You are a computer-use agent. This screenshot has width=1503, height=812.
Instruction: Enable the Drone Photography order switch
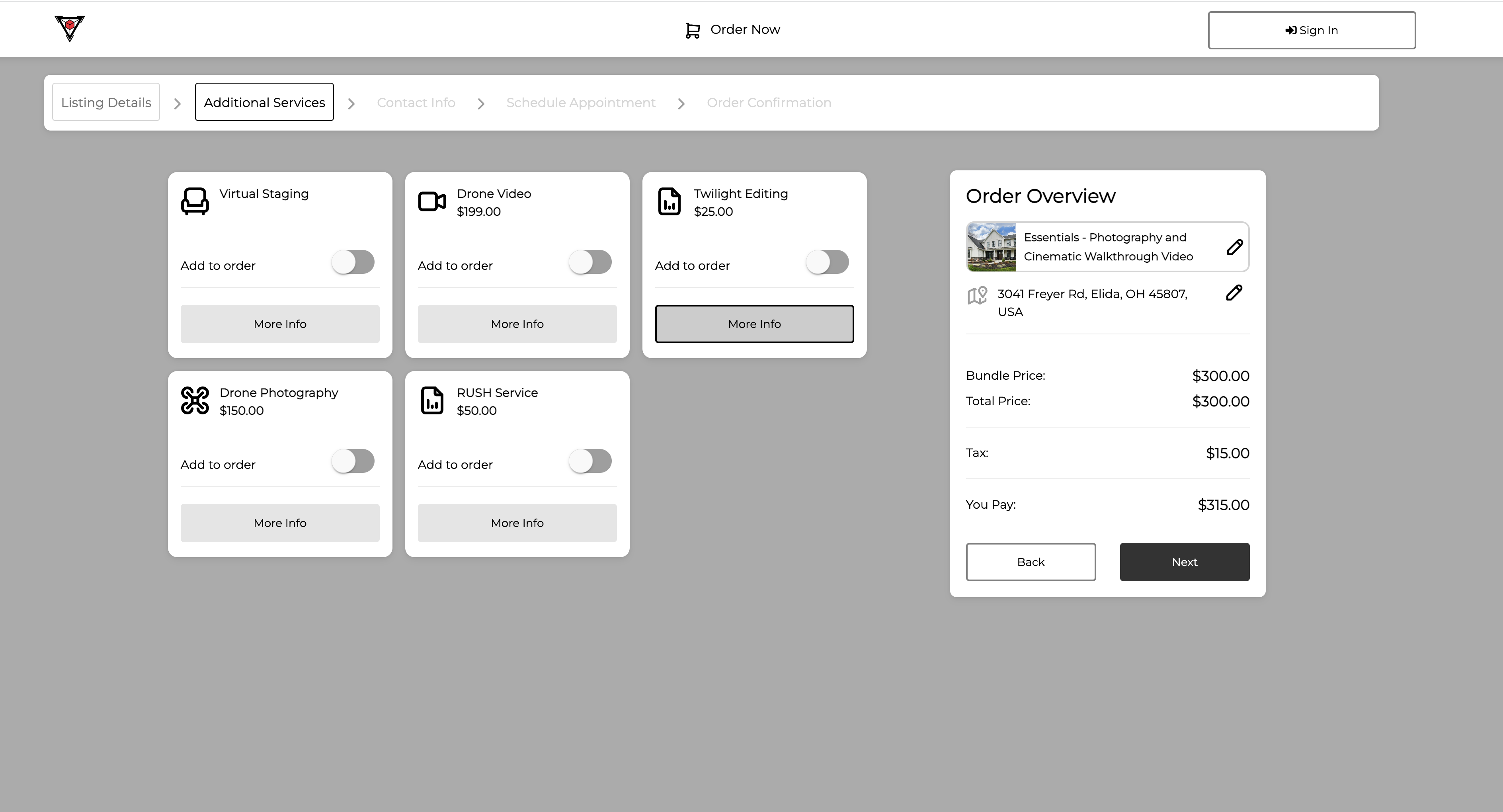click(x=353, y=461)
